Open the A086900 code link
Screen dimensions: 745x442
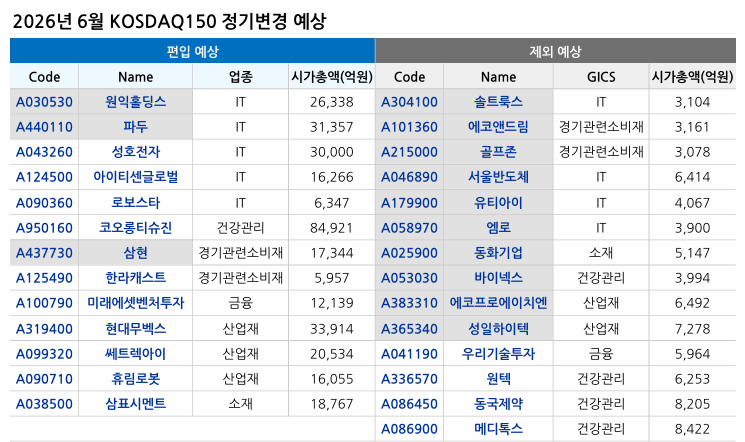point(409,429)
